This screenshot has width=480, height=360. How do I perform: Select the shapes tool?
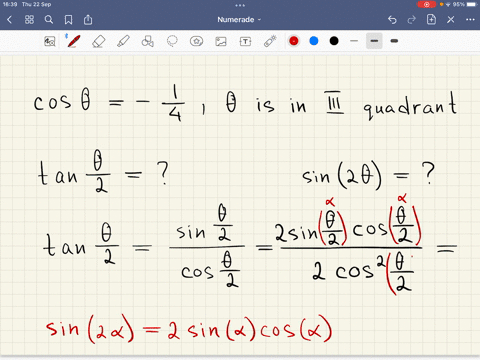click(x=147, y=41)
